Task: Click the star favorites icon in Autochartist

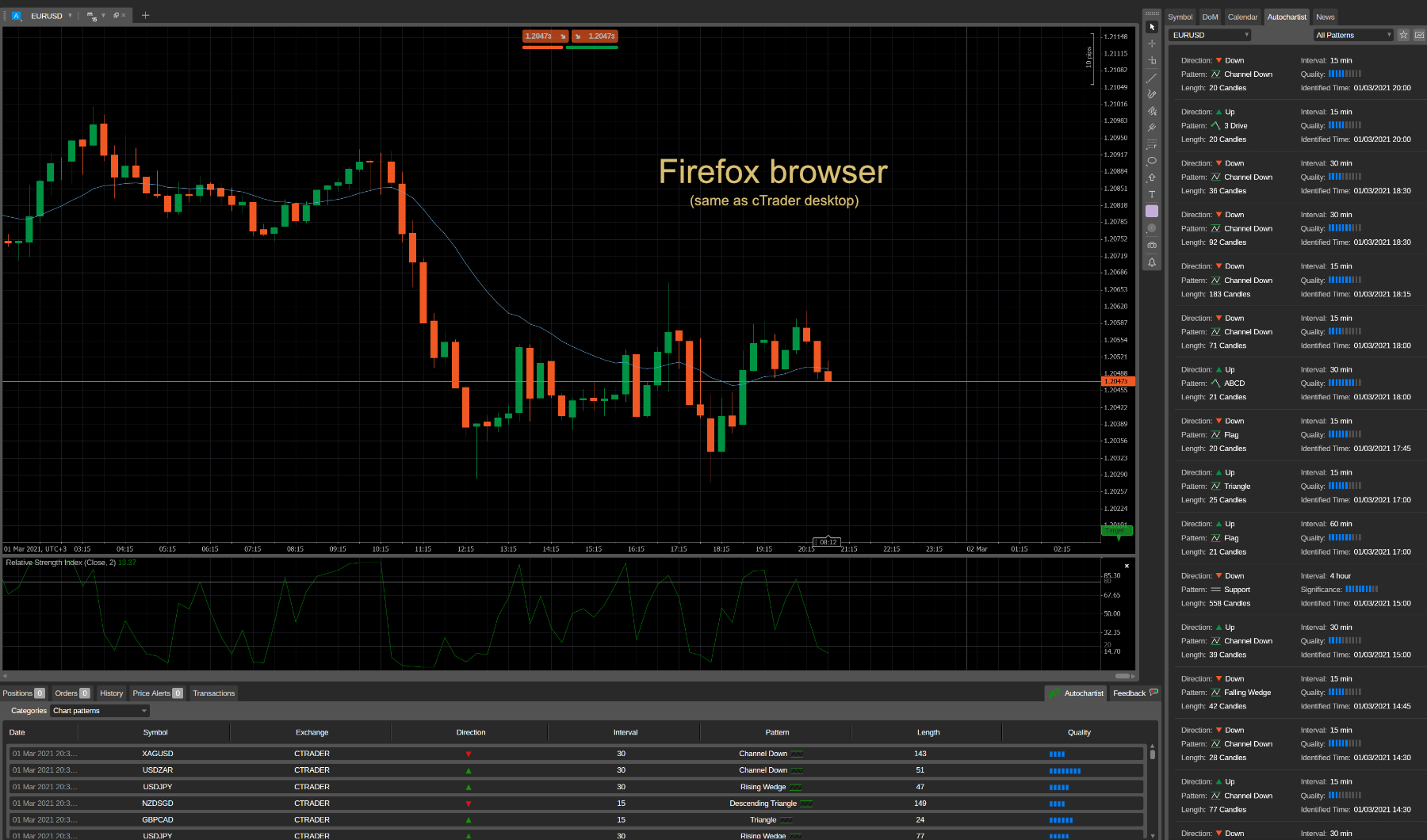Action: (1403, 35)
